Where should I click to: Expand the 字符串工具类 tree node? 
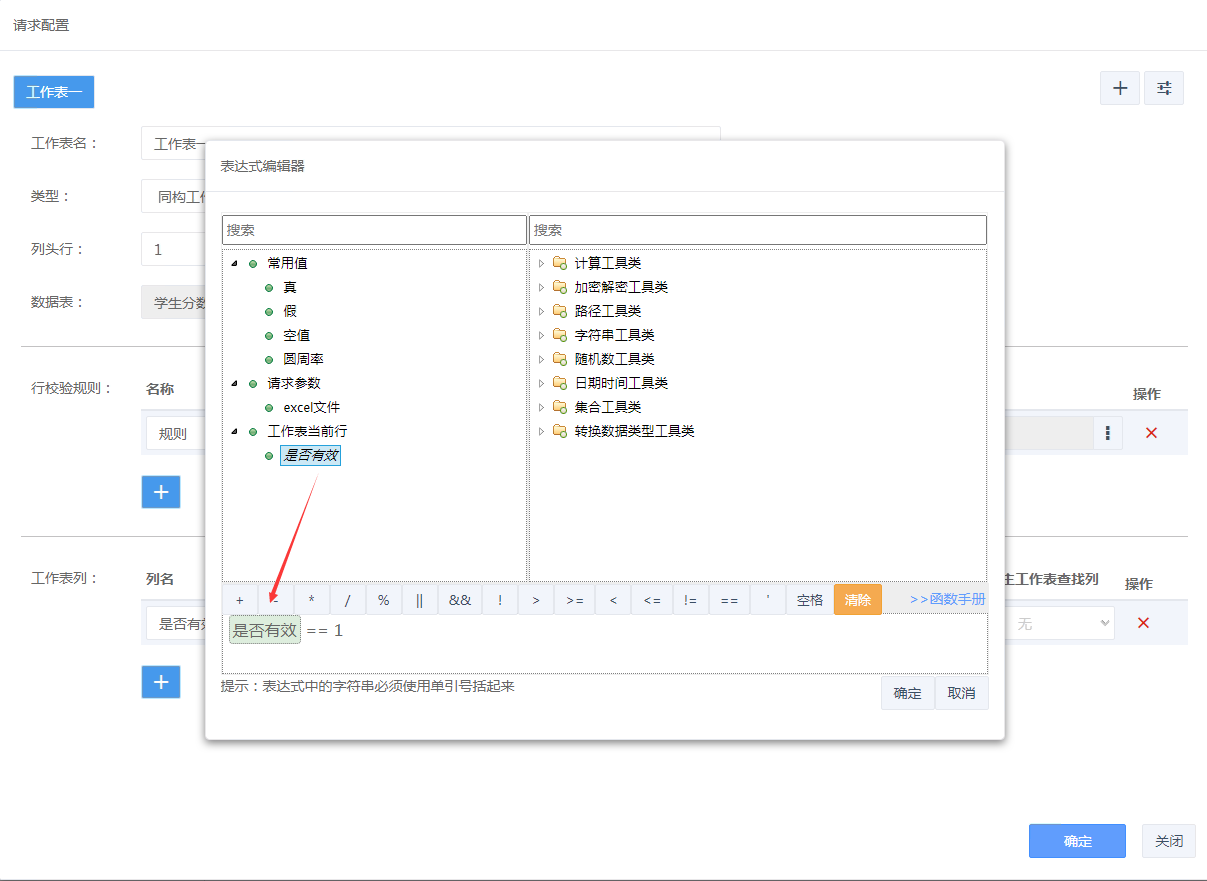(541, 335)
